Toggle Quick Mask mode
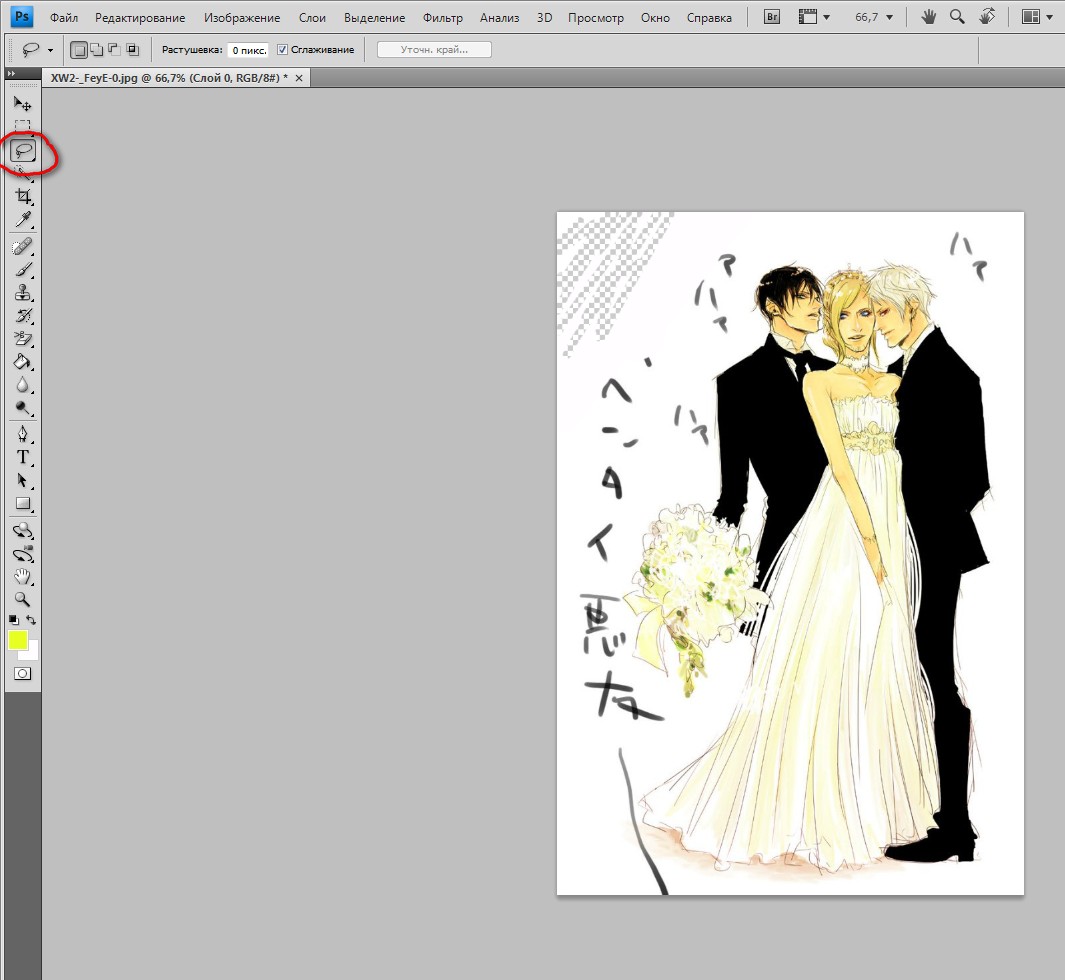This screenshot has height=980, width=1065. click(22, 674)
